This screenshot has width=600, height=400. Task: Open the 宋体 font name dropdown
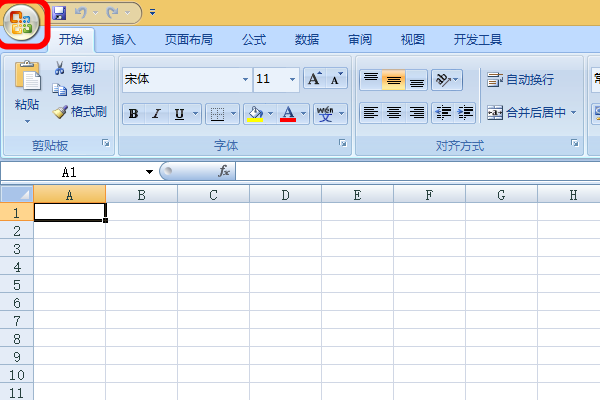pos(245,79)
